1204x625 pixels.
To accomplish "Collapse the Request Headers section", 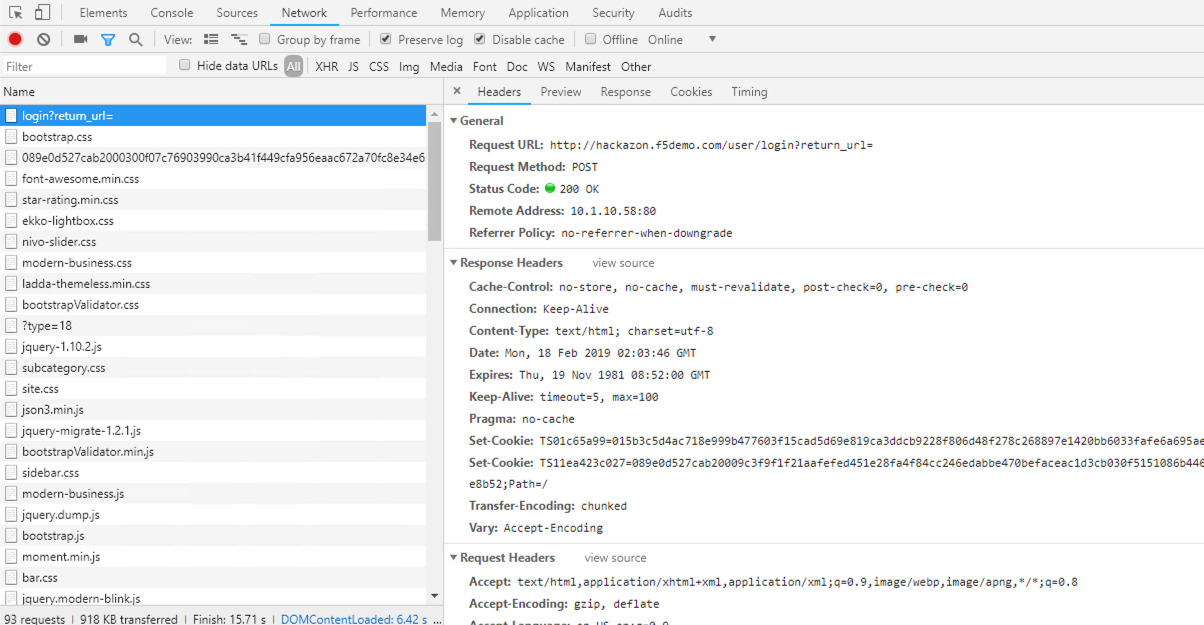I will tap(453, 558).
